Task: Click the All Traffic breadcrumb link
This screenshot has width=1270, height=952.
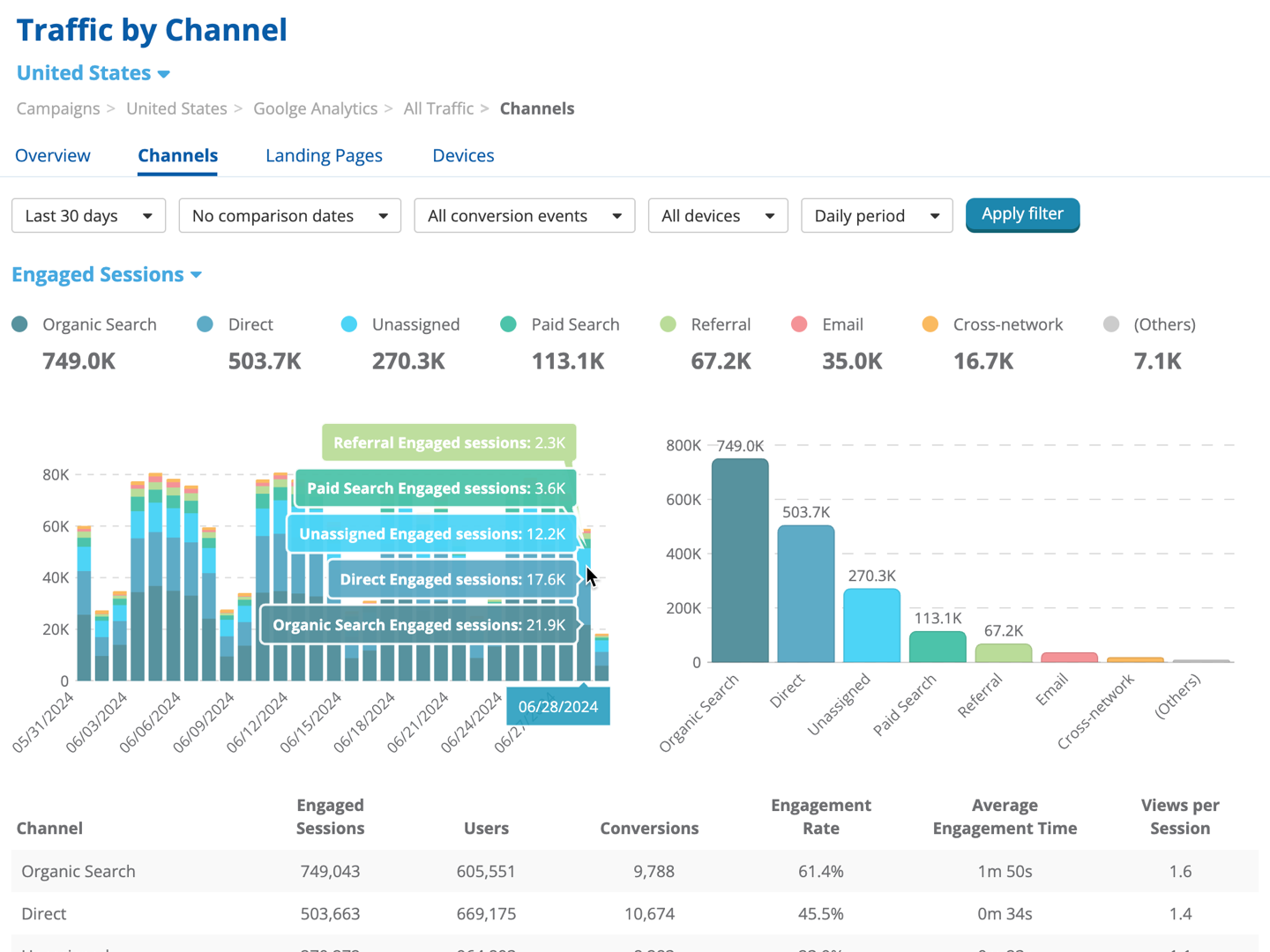Action: pos(438,108)
